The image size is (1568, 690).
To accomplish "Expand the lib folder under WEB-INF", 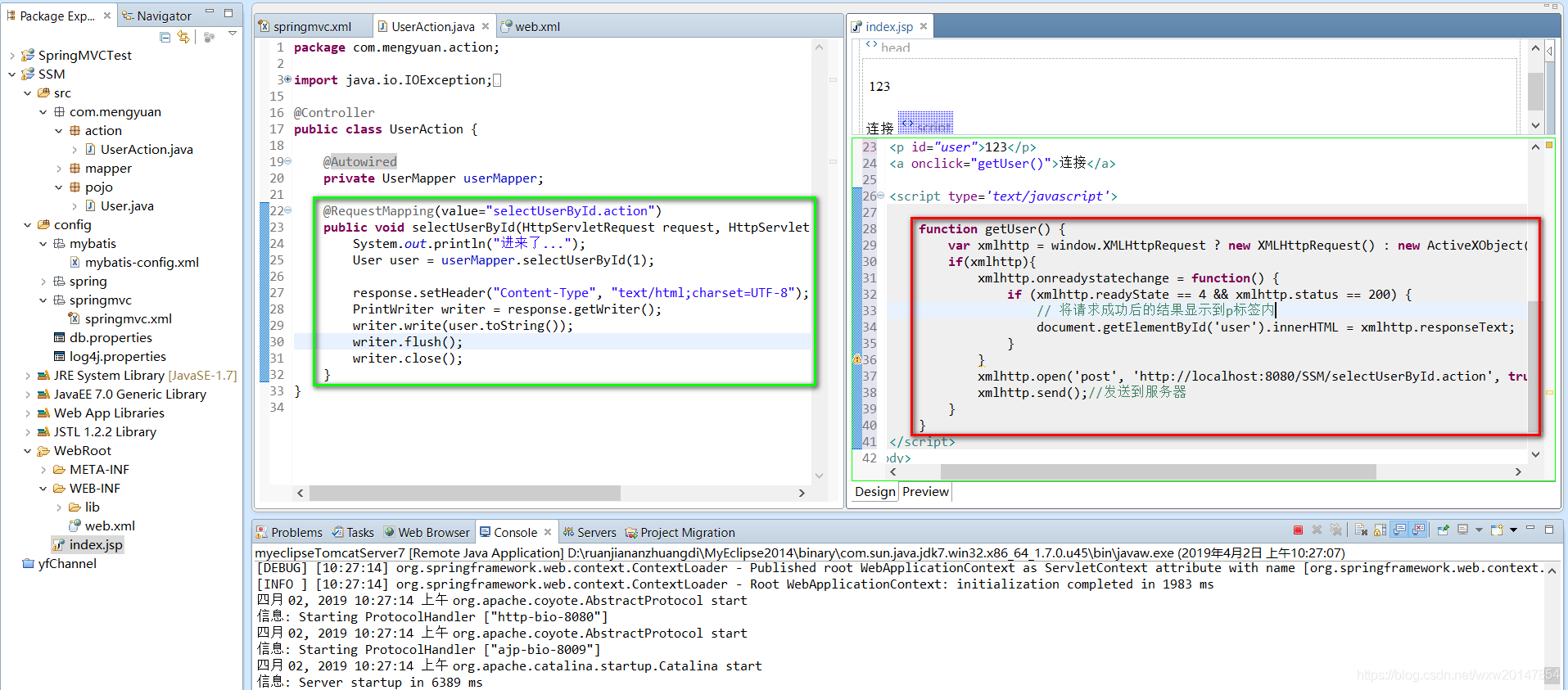I will pos(58,507).
